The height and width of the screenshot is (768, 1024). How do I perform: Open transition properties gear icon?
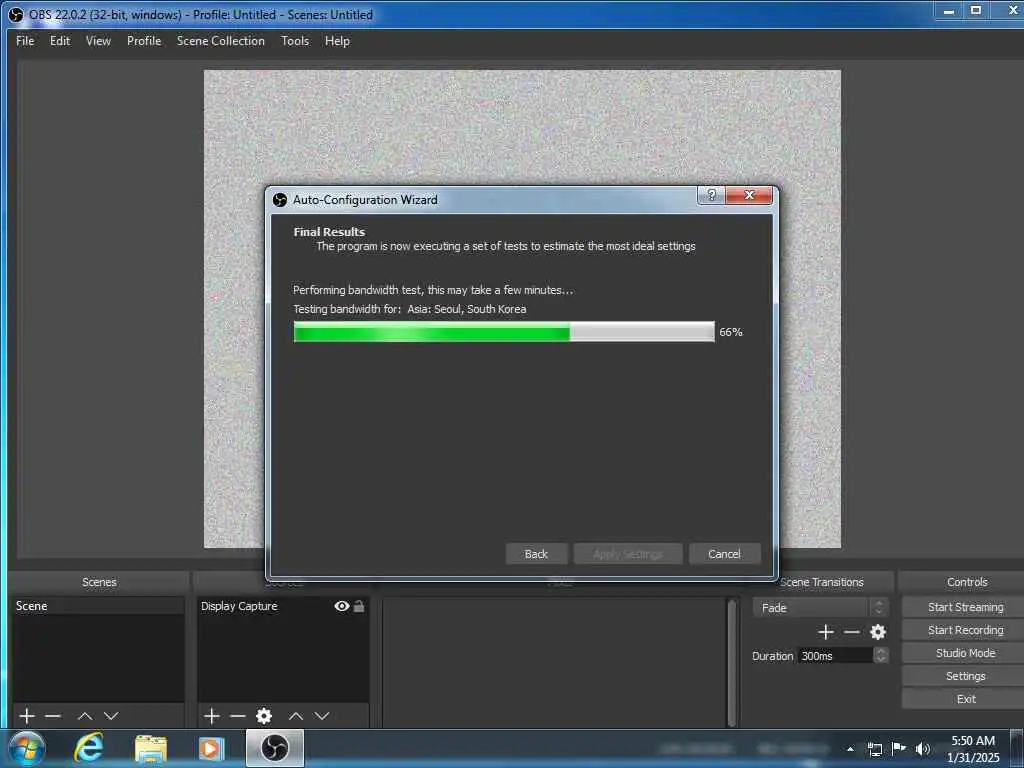[x=878, y=632]
